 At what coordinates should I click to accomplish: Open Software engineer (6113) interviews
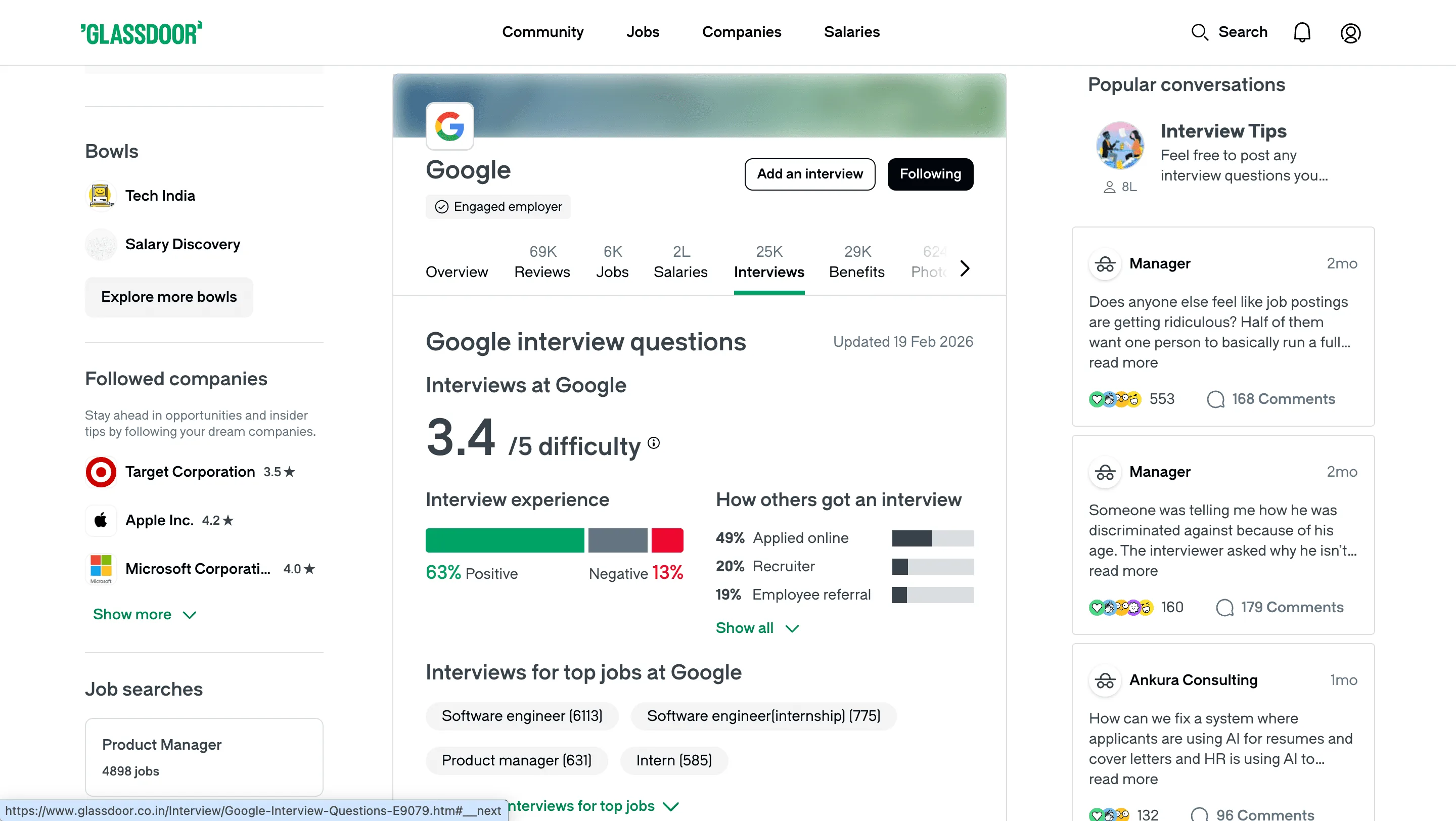coord(522,715)
